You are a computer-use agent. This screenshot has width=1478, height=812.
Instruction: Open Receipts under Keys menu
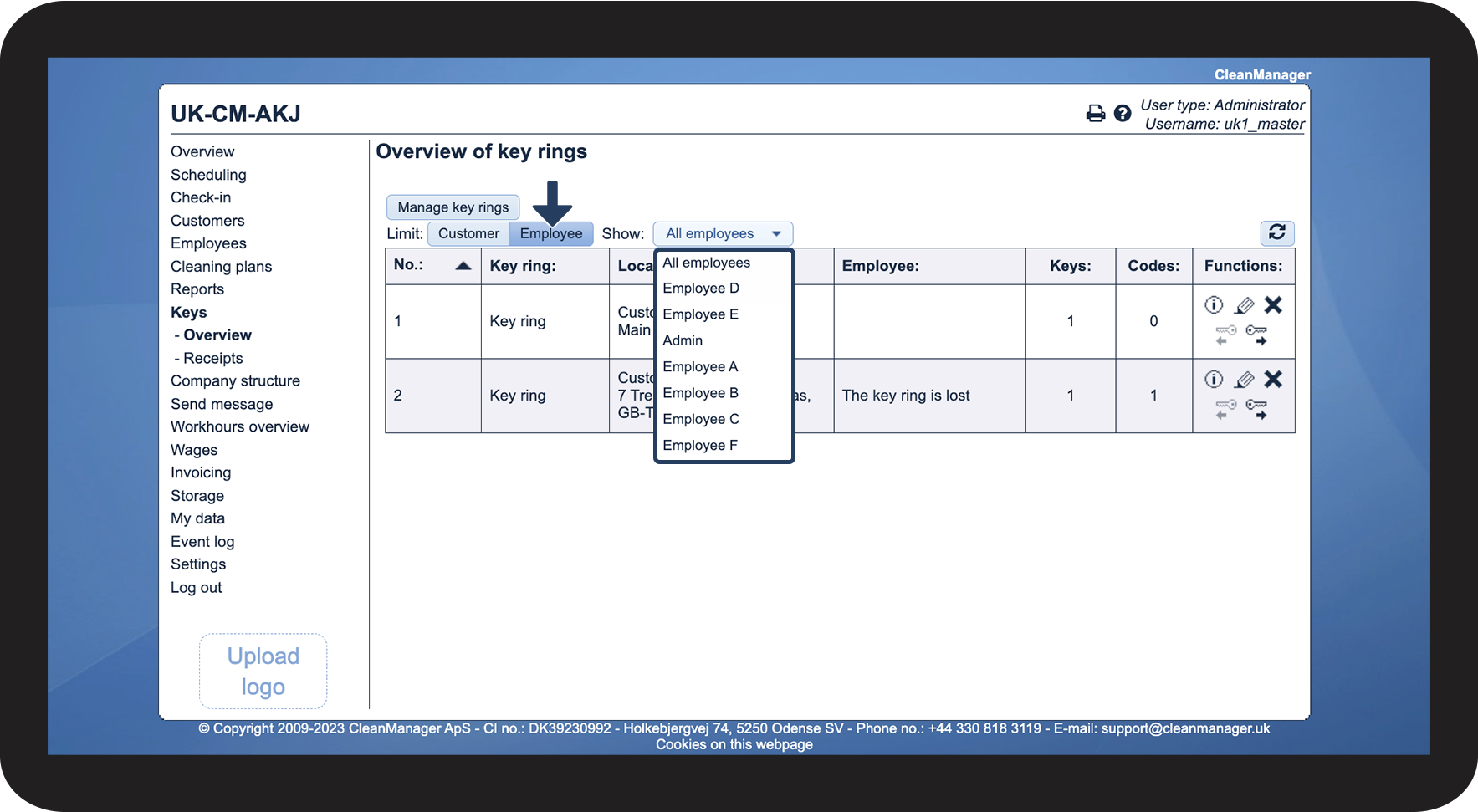(x=212, y=359)
